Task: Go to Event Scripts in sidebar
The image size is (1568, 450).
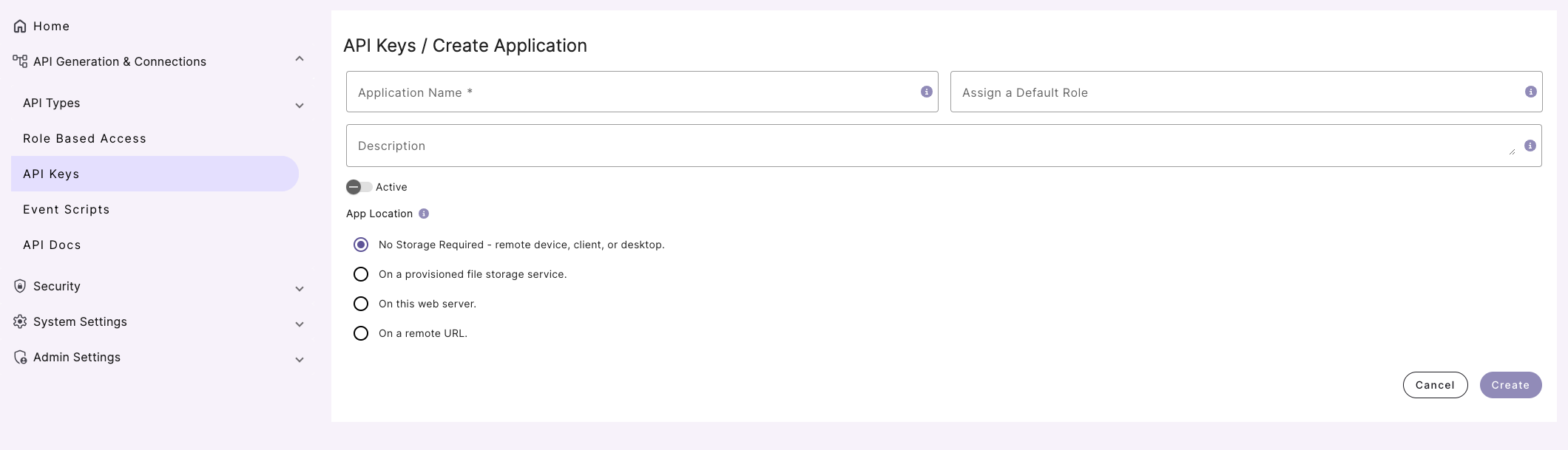Action: (x=67, y=209)
